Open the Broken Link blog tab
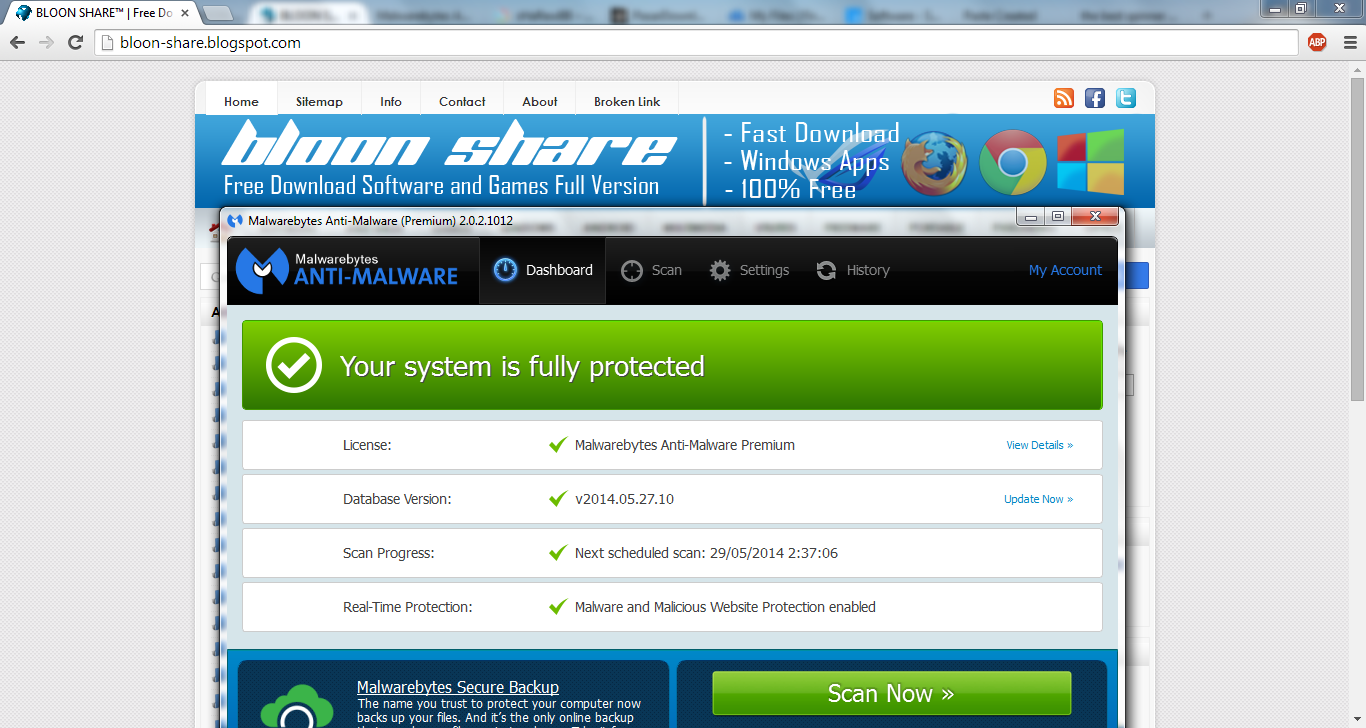1366x728 pixels. tap(627, 101)
